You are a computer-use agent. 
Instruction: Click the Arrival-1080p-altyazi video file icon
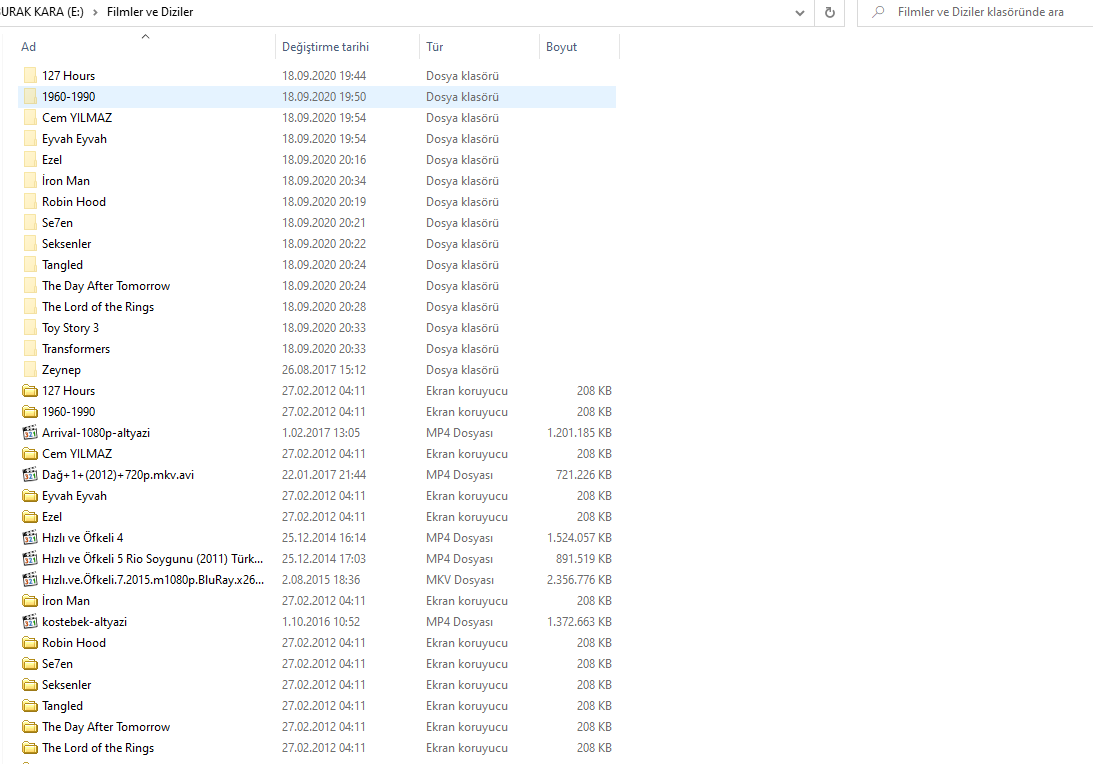[29, 433]
